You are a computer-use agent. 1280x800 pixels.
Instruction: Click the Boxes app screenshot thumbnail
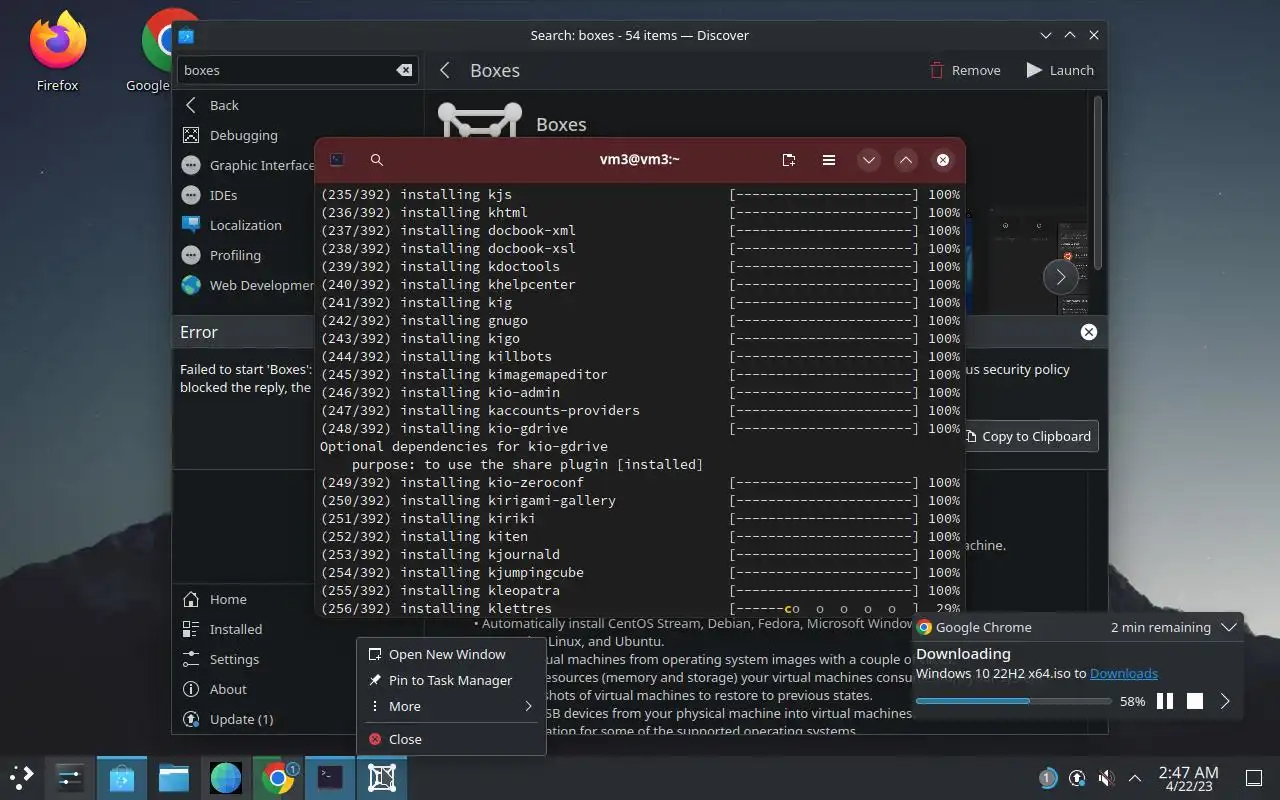tap(1040, 262)
